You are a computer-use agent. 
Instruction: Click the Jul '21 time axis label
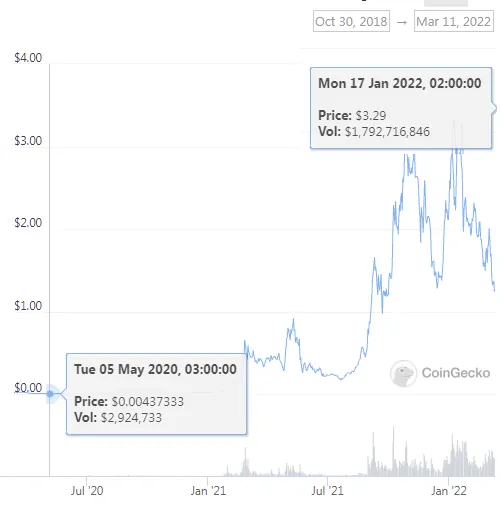pos(327,491)
